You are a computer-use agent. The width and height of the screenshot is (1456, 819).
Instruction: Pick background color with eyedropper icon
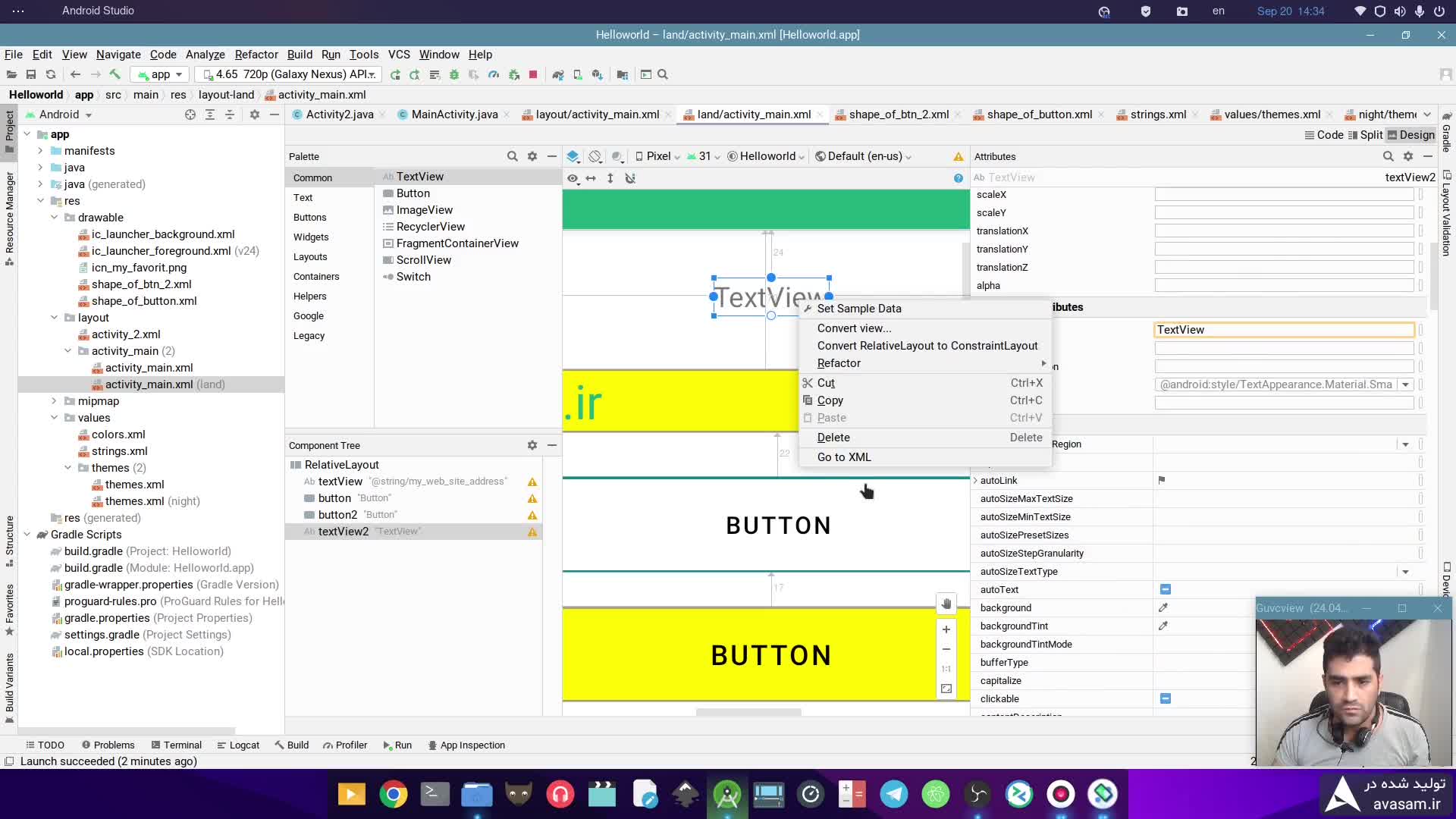pyautogui.click(x=1163, y=607)
